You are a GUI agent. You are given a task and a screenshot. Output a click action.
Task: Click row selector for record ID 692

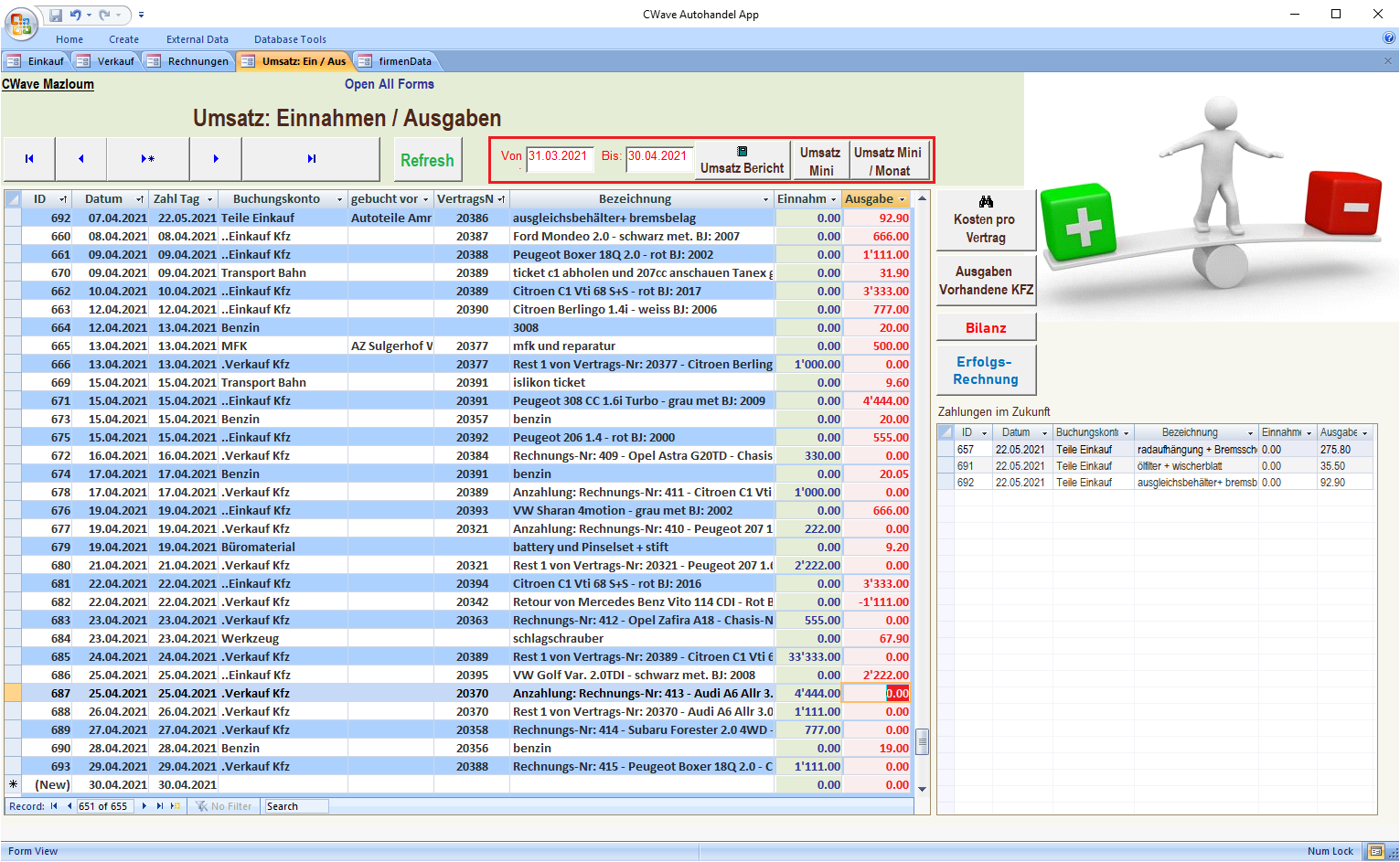click(x=13, y=218)
